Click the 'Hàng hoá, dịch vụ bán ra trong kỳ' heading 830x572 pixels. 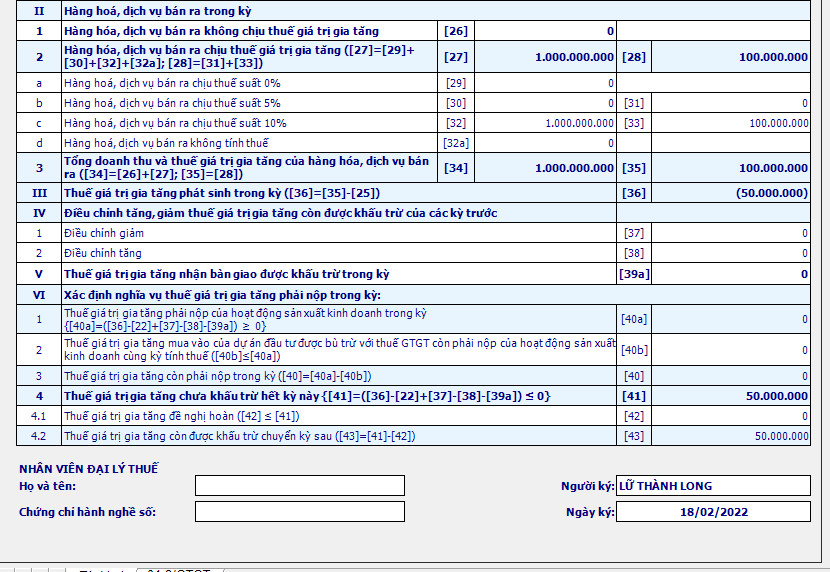tap(158, 11)
